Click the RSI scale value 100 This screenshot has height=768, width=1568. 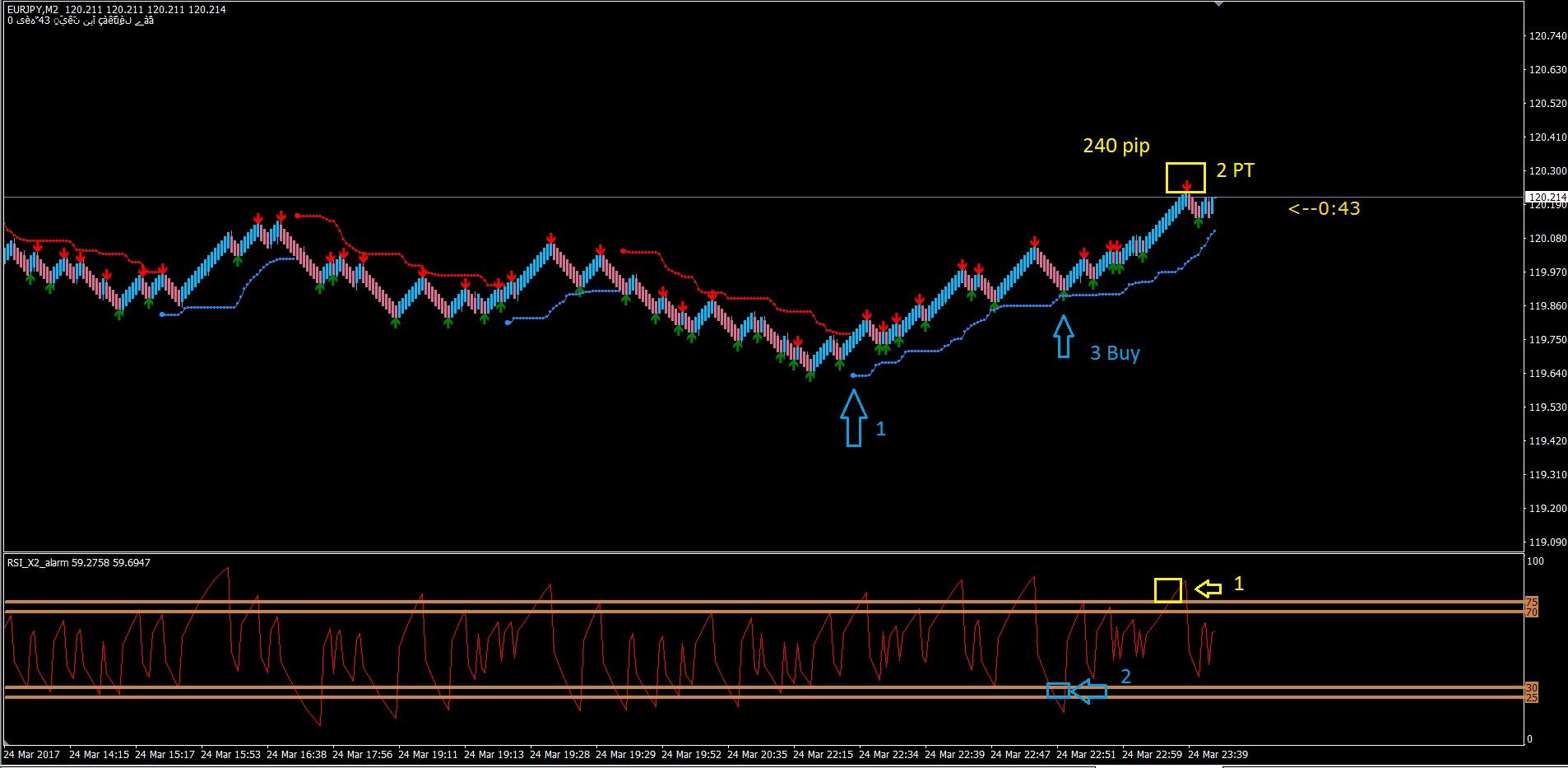[1535, 561]
